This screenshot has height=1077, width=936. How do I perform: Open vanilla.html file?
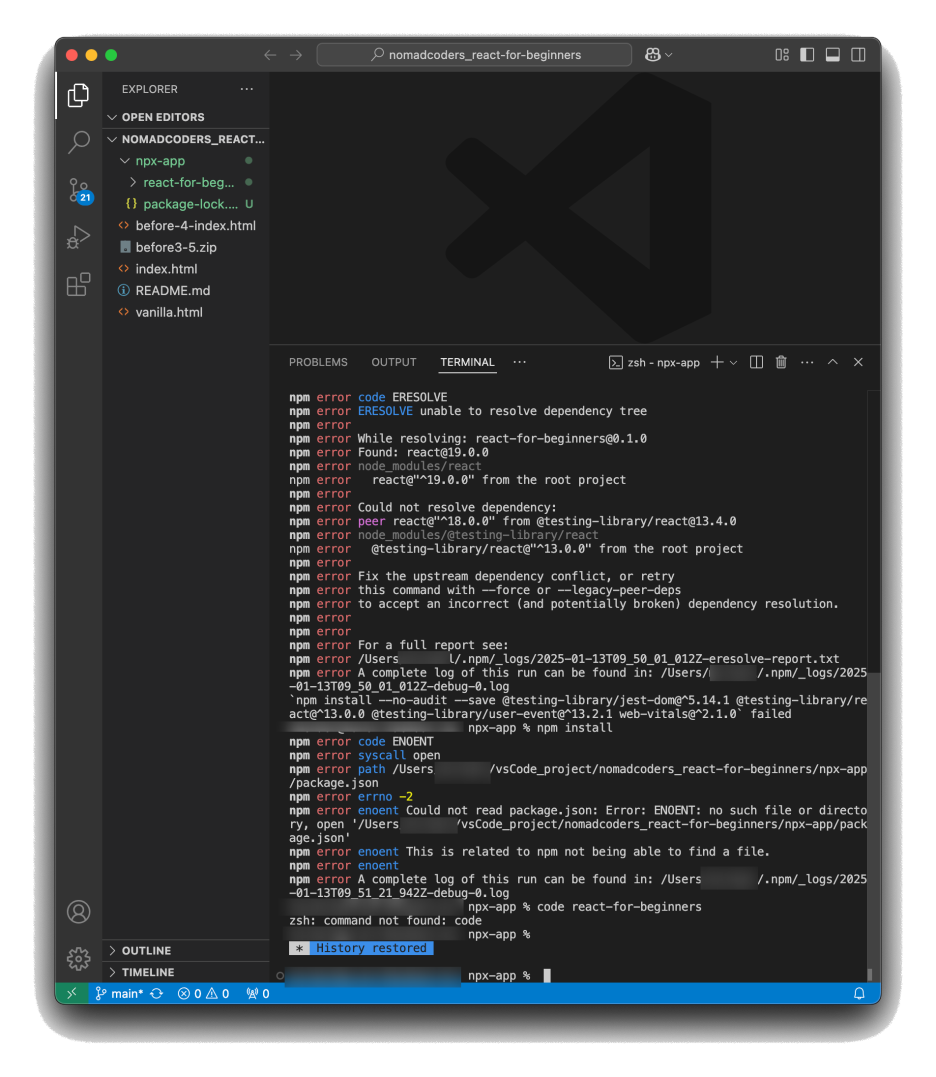(x=185, y=313)
